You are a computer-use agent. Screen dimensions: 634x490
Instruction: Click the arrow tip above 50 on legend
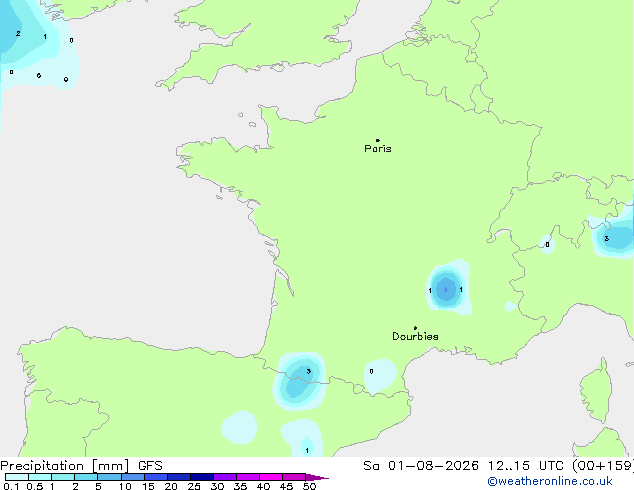click(x=317, y=477)
